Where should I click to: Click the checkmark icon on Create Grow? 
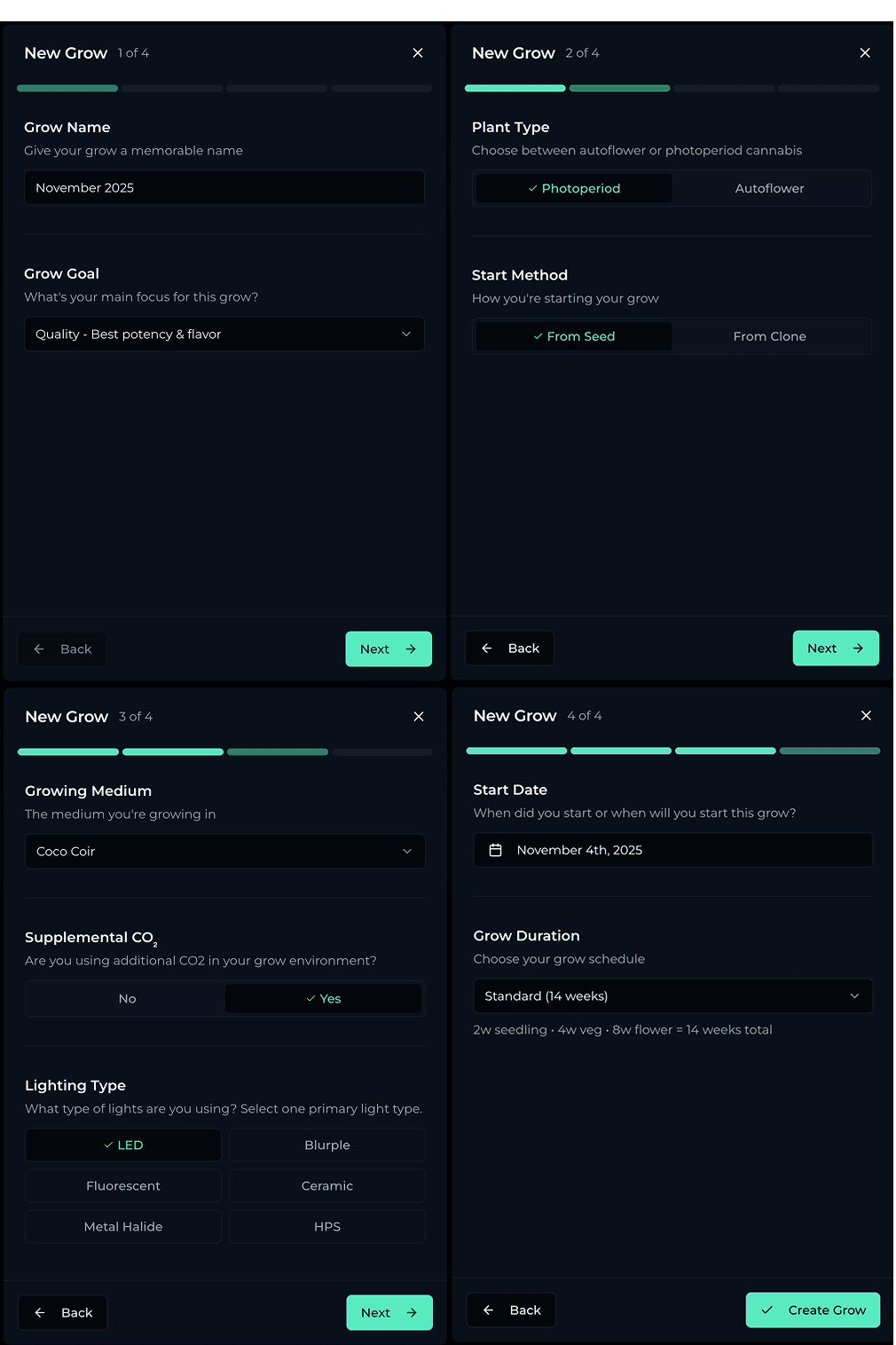[767, 1310]
